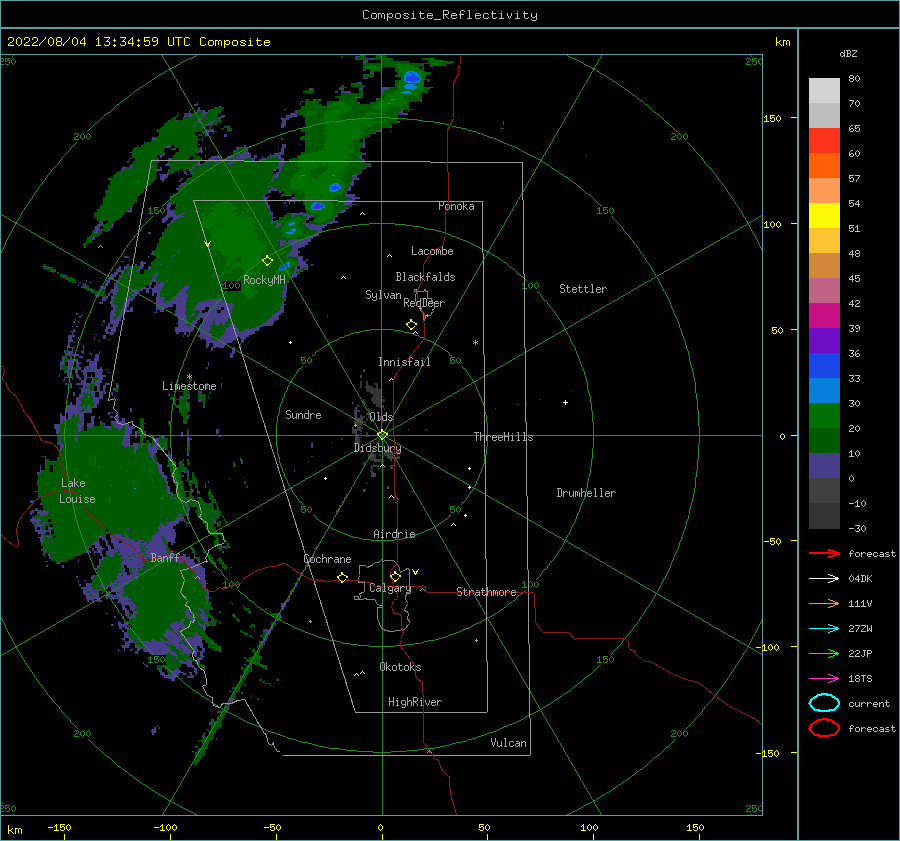This screenshot has width=900, height=841.
Task: Click the -150 value on bottom axis
Action: coord(59,827)
